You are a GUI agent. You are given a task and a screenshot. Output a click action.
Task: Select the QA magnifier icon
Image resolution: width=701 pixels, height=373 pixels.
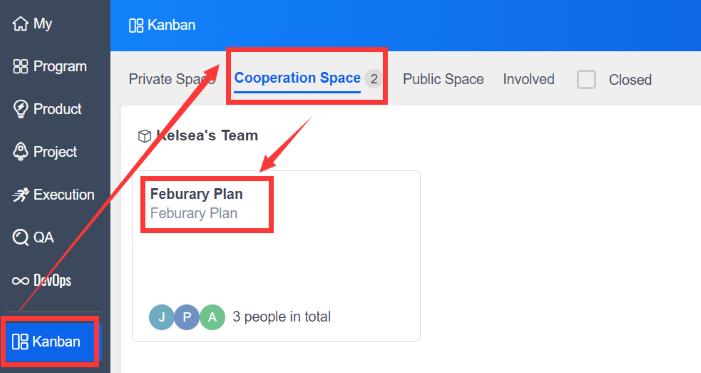21,237
